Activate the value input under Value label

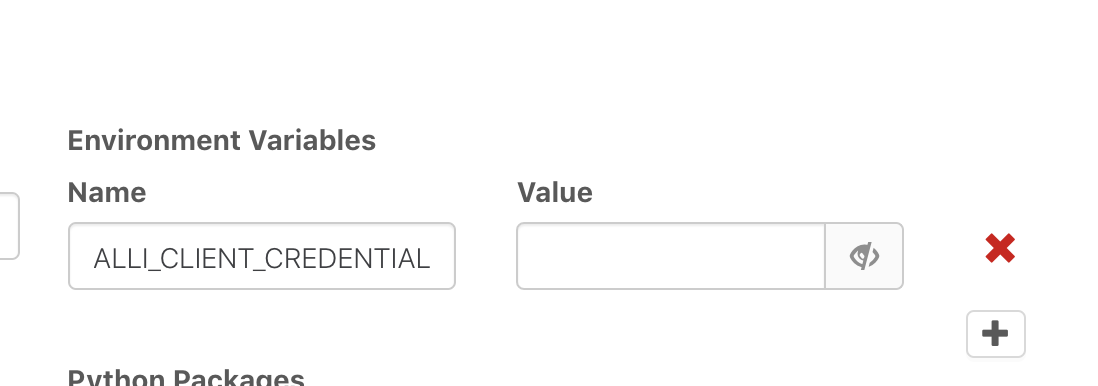671,256
